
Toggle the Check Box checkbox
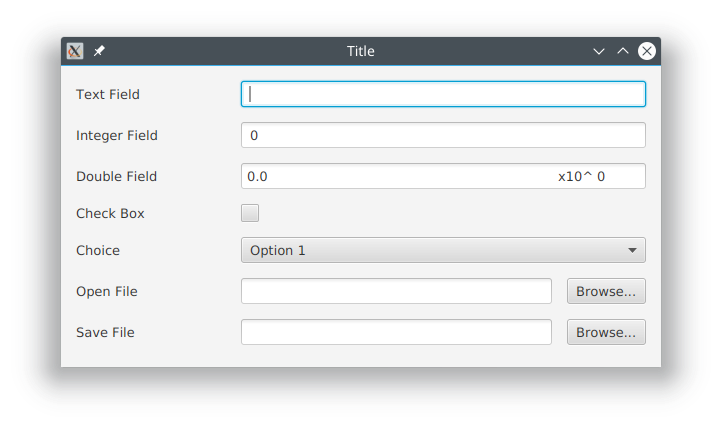[x=250, y=213]
